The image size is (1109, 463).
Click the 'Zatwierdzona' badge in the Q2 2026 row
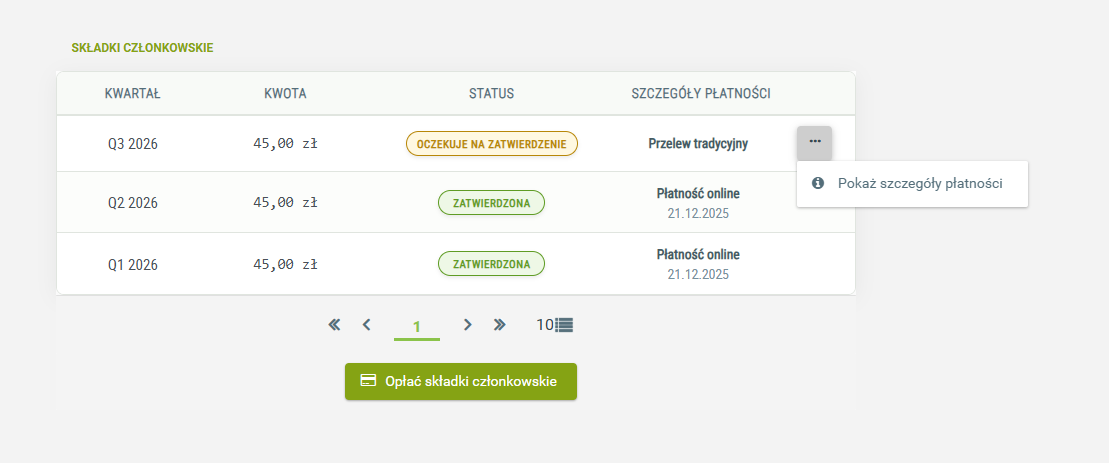[x=491, y=203]
